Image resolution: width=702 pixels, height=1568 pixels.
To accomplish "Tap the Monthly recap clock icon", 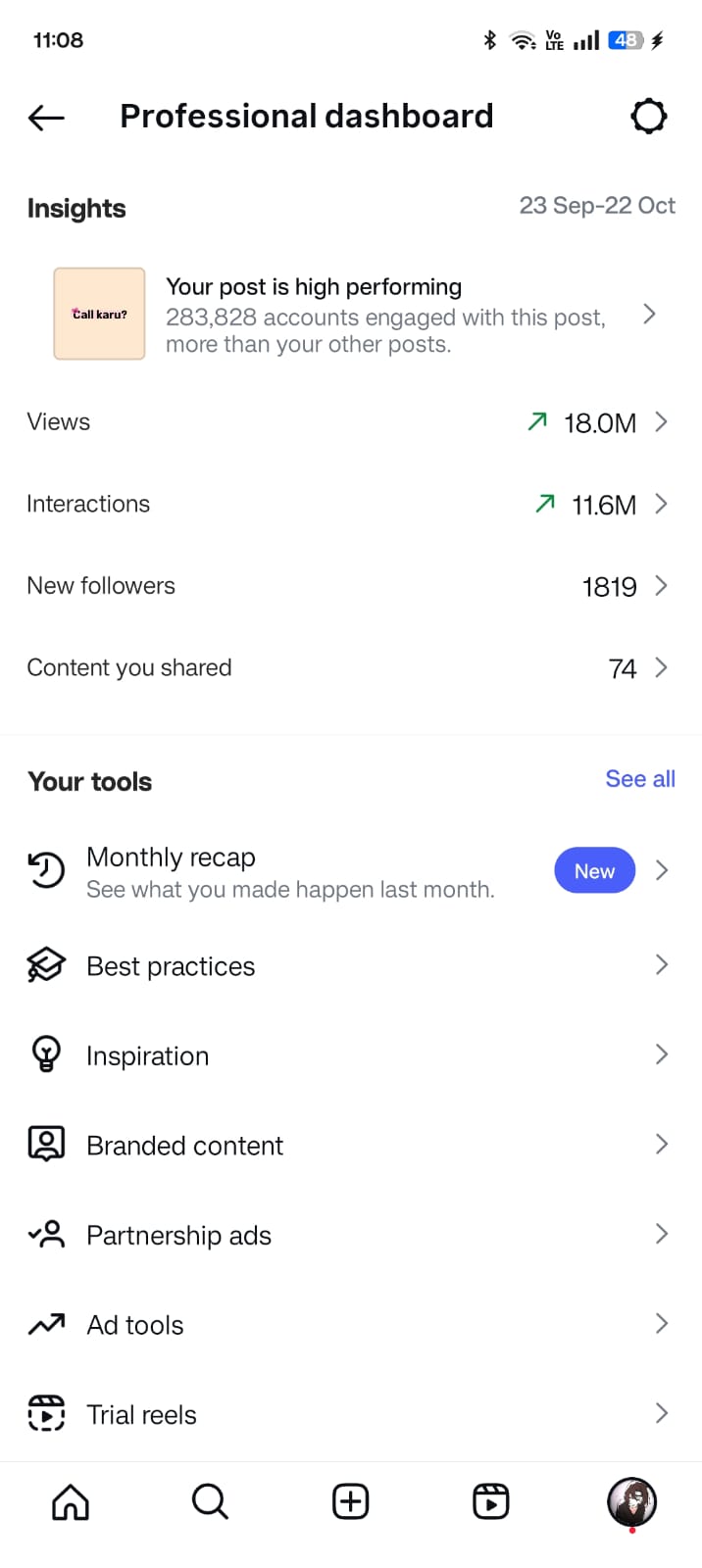I will (x=46, y=870).
